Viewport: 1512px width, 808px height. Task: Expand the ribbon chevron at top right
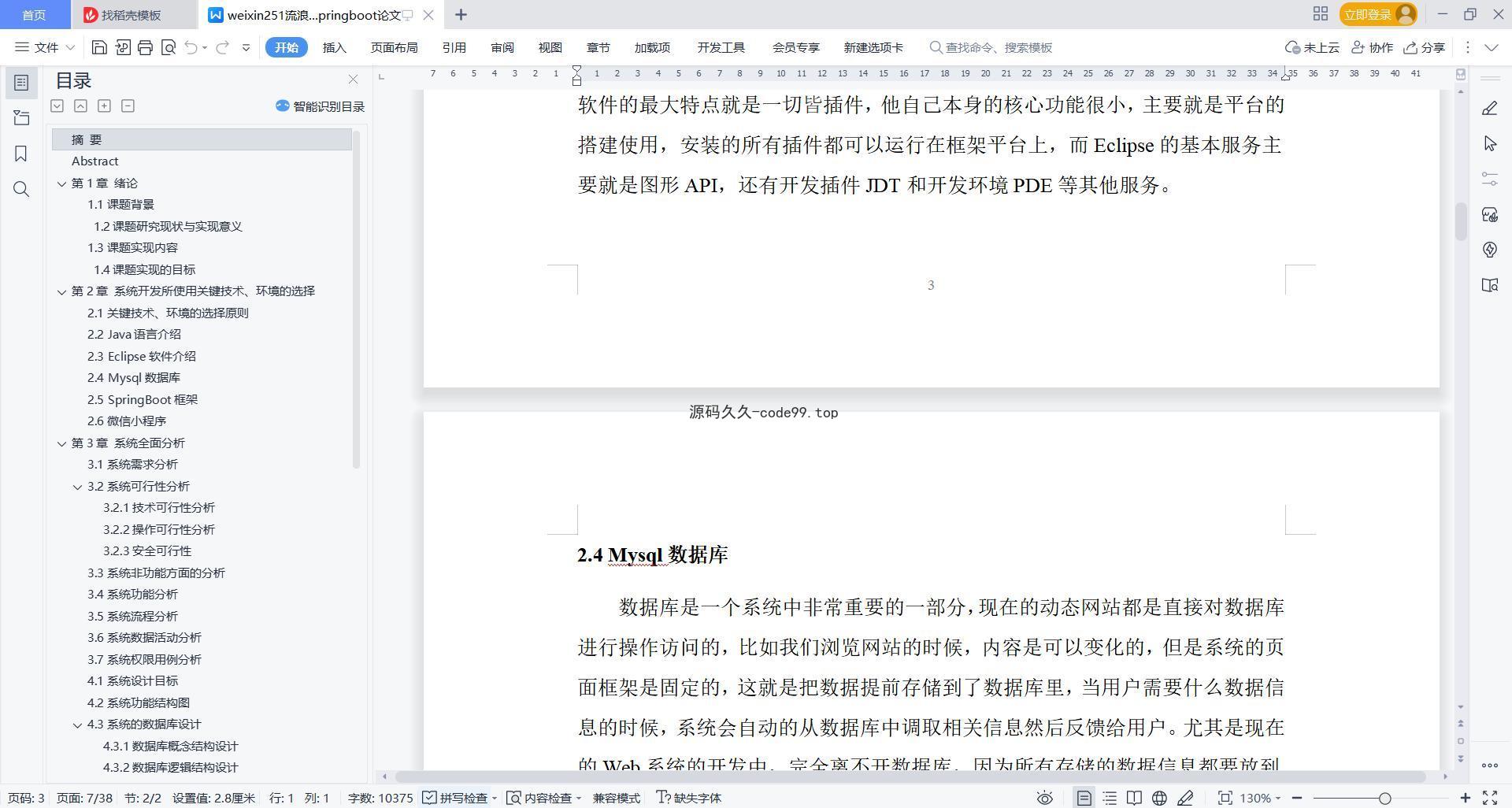1492,47
